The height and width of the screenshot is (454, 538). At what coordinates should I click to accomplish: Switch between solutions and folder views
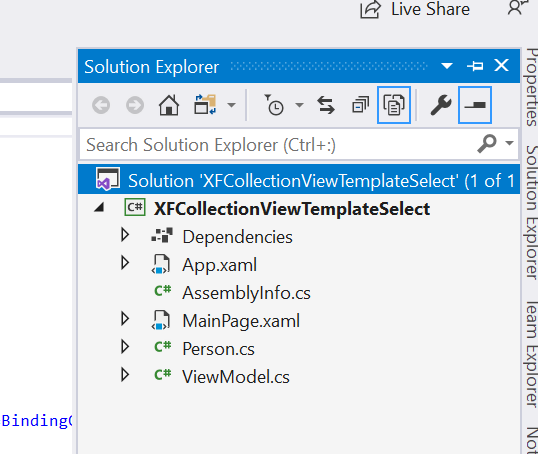pyautogui.click(x=205, y=105)
